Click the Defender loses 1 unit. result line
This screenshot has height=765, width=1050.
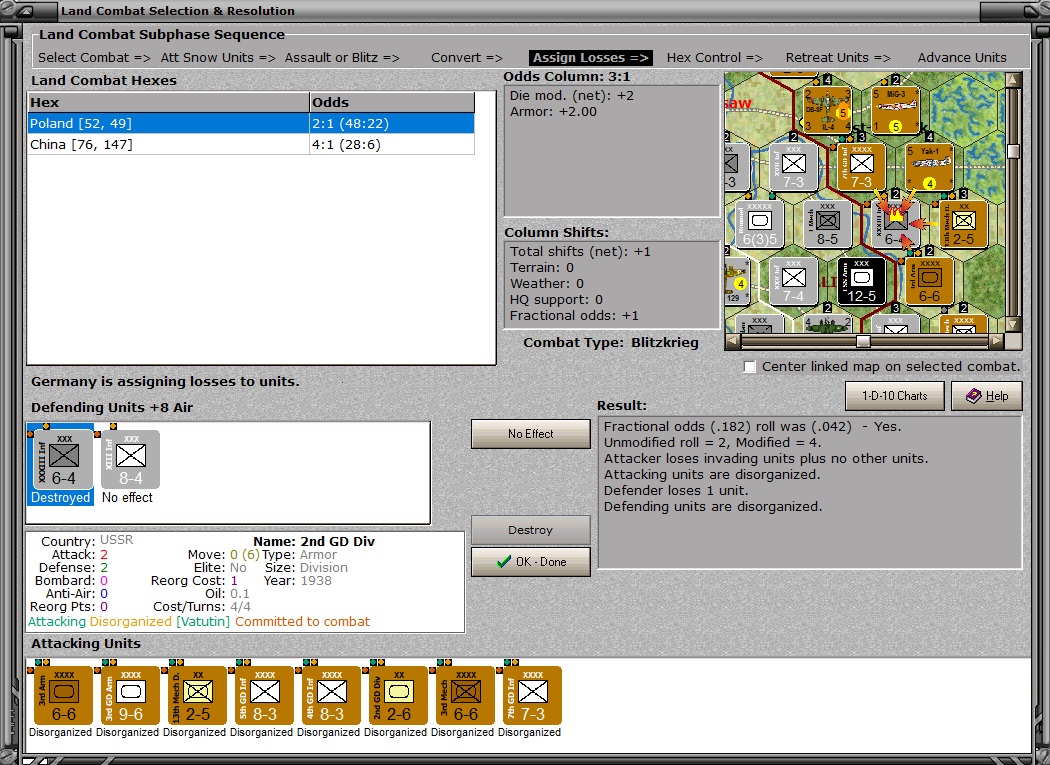click(x=676, y=490)
